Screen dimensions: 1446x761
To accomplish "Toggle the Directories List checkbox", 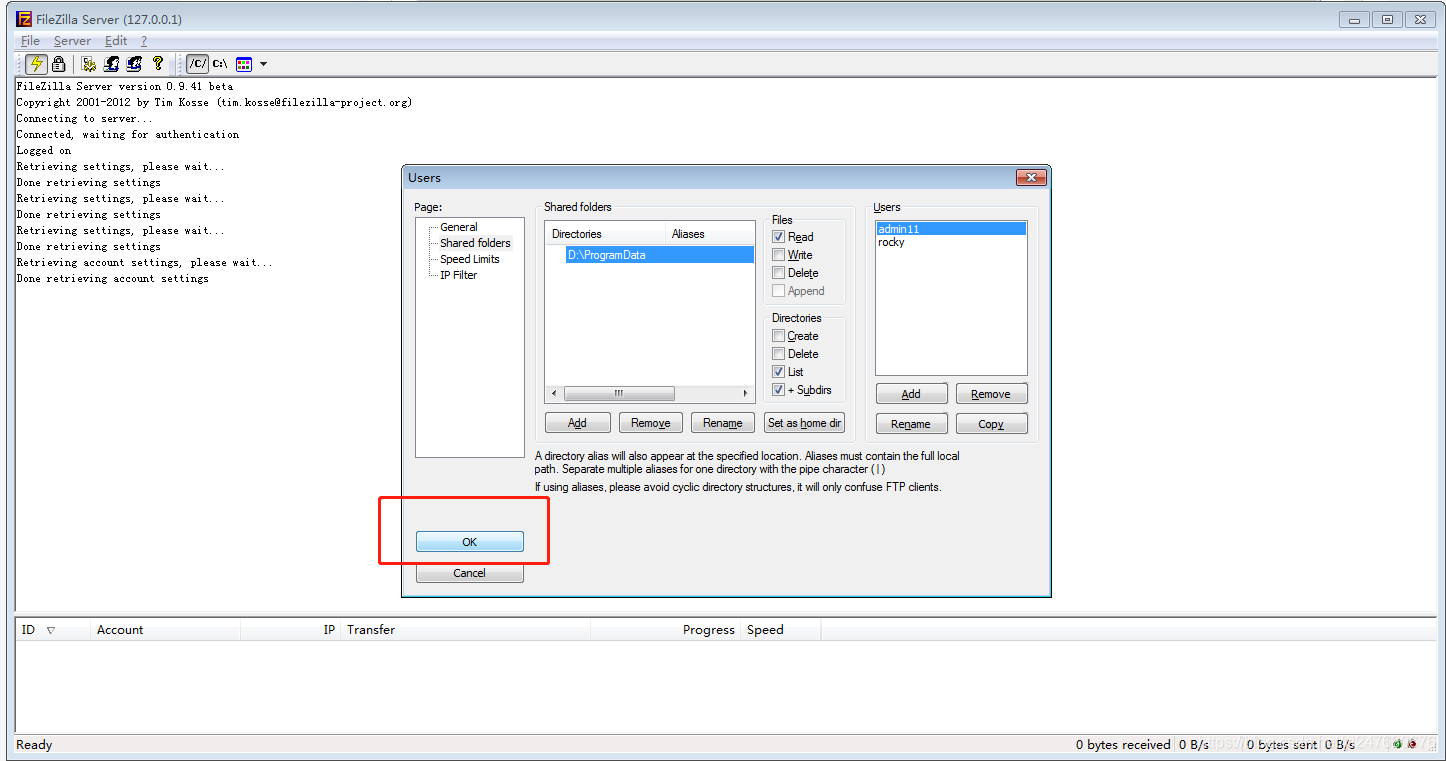I will pos(779,372).
